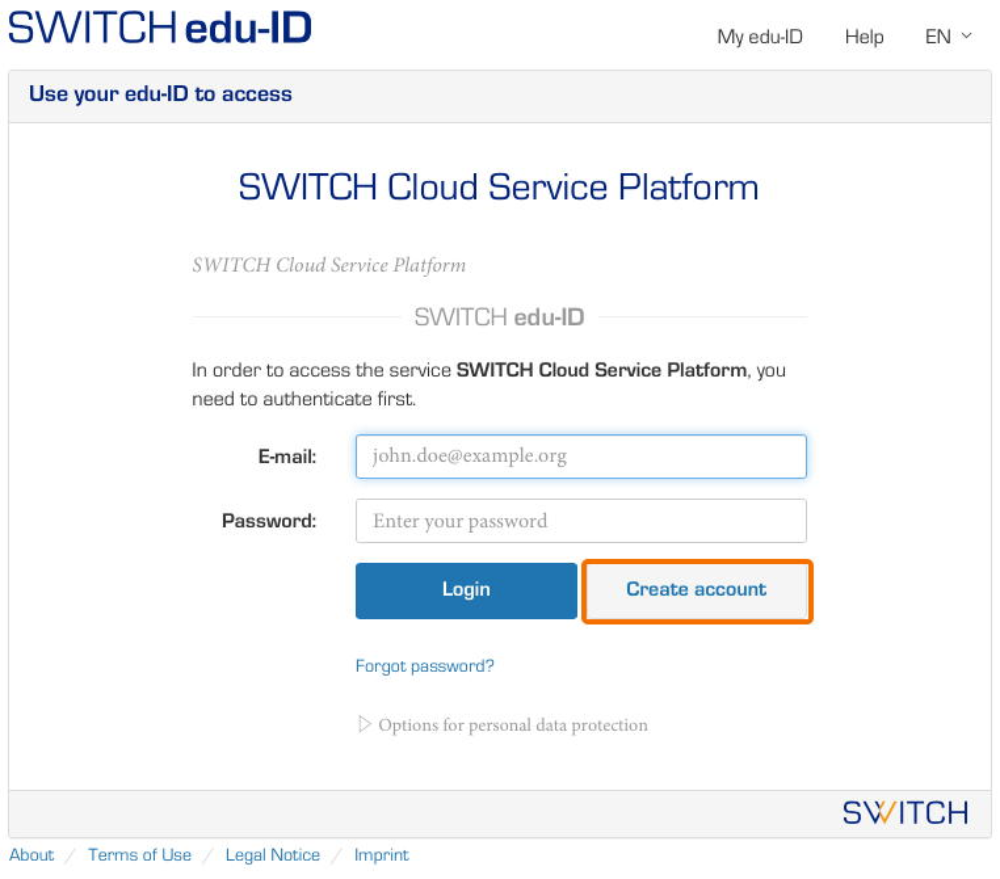Click the Password field label
Screen dimensions: 1000x879
click(269, 521)
